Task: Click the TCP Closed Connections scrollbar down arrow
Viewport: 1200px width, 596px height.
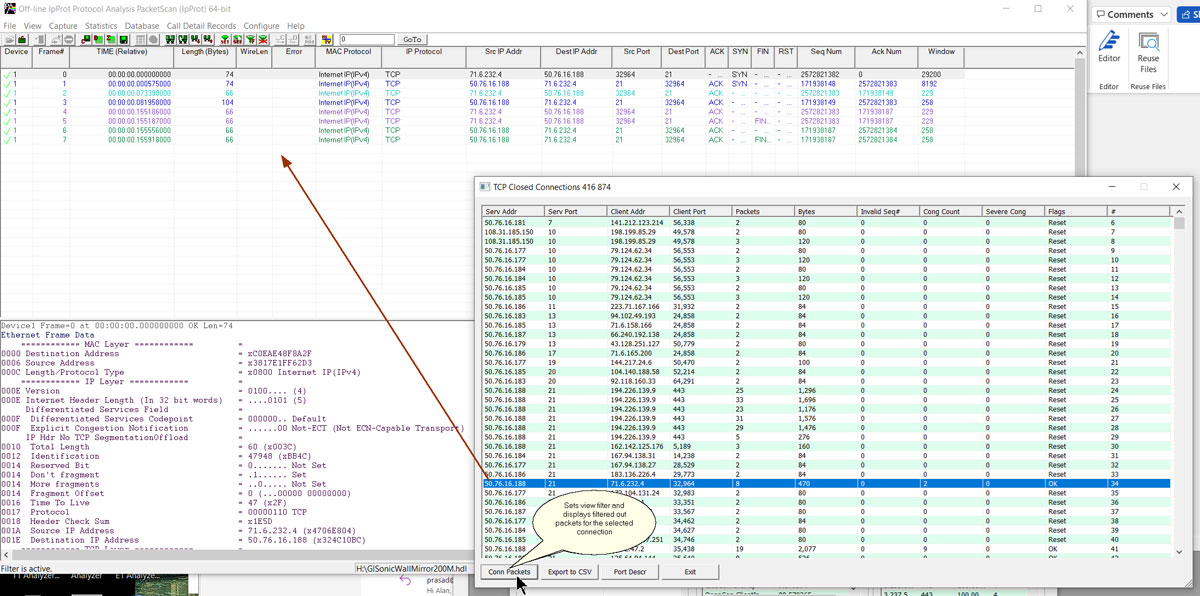Action: pyautogui.click(x=1179, y=552)
